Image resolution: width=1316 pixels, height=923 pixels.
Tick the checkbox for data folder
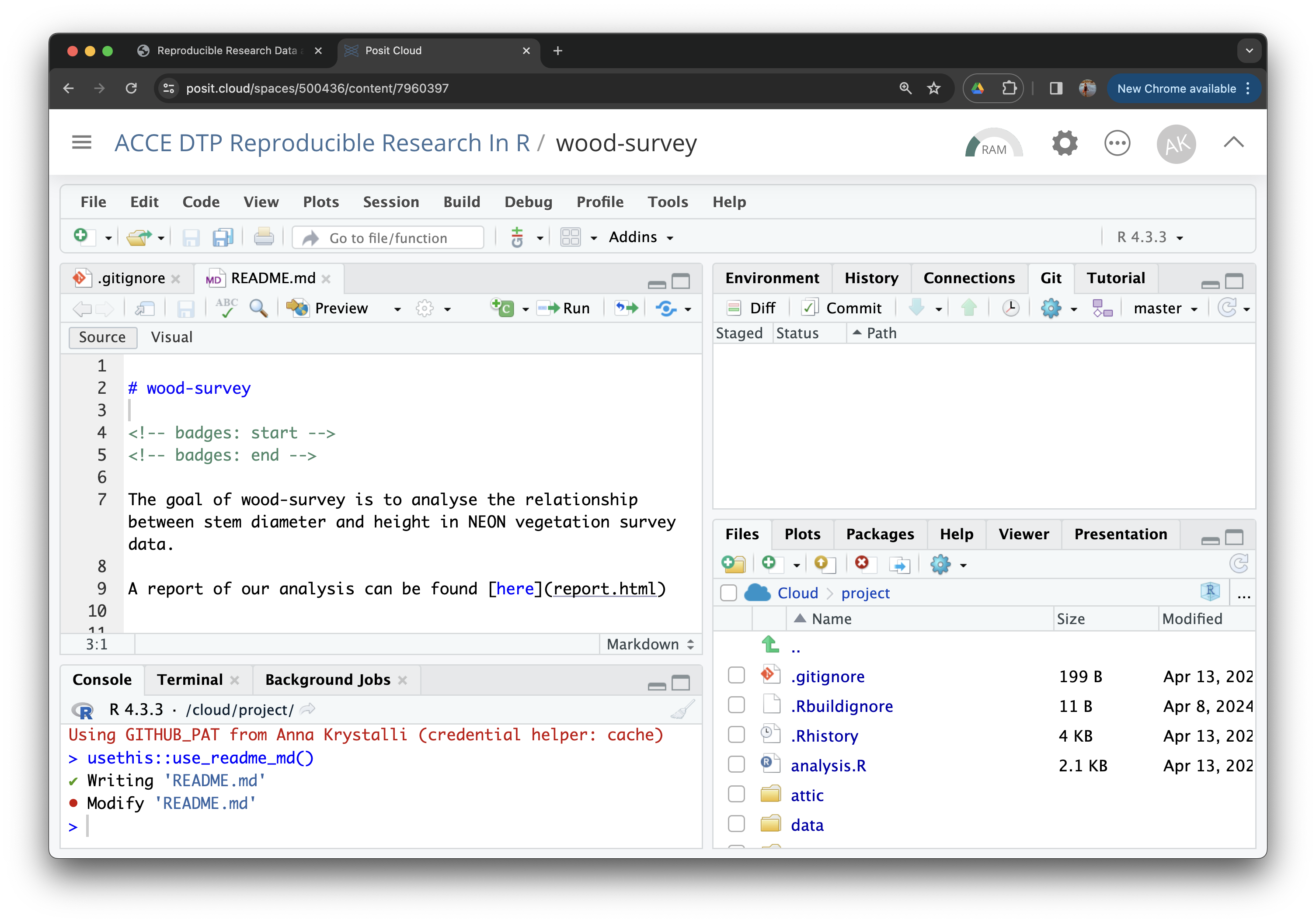(736, 825)
